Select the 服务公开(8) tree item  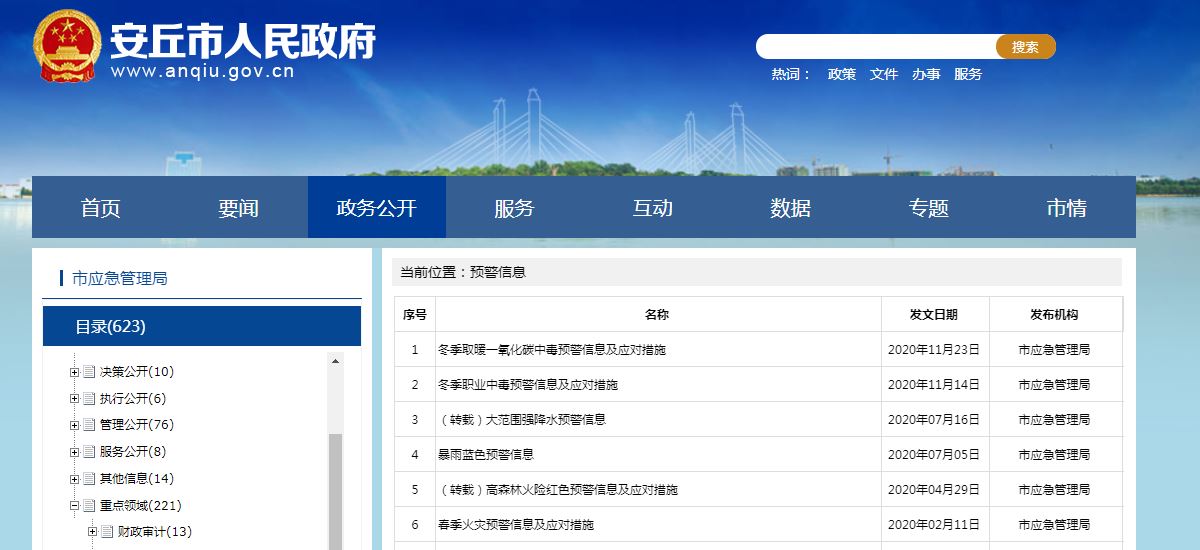point(133,452)
